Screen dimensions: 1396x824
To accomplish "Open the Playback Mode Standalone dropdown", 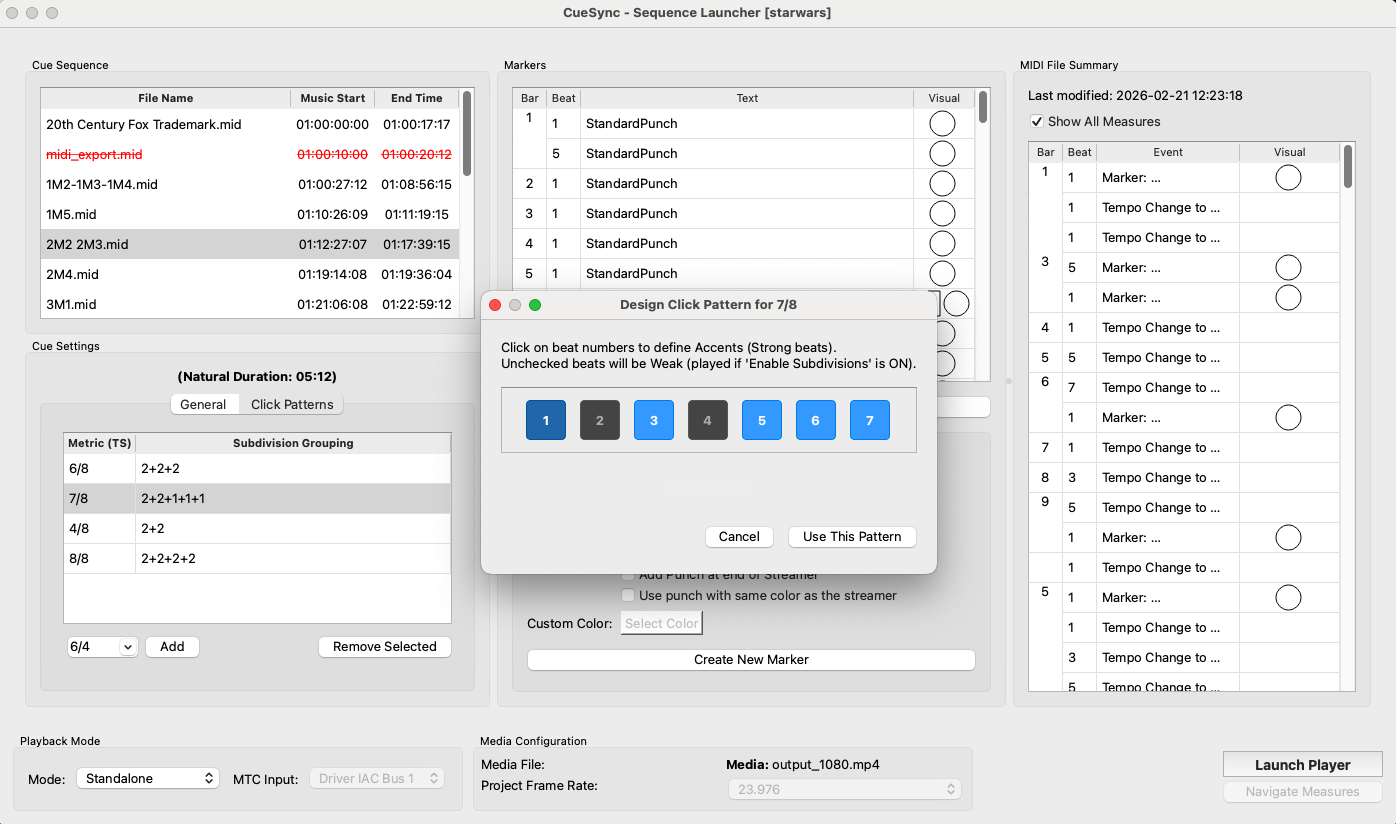I will 148,778.
